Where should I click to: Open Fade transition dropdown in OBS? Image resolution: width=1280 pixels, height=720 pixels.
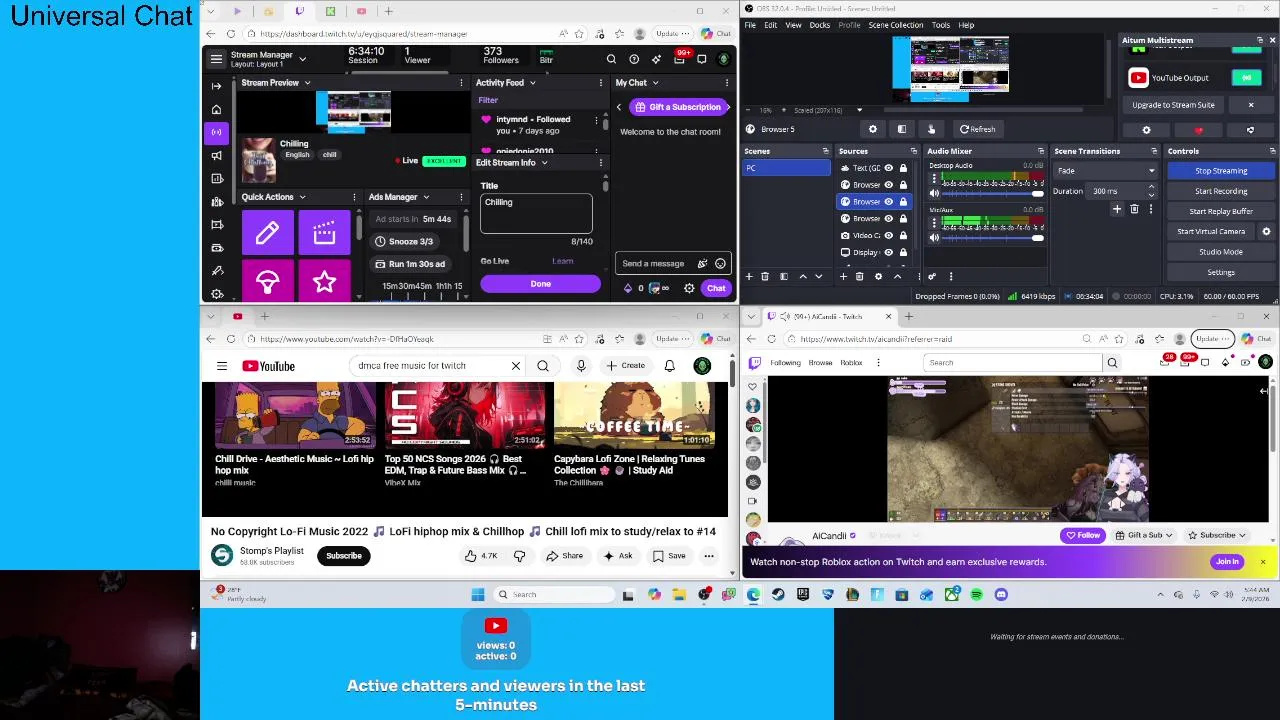[x=1105, y=171]
